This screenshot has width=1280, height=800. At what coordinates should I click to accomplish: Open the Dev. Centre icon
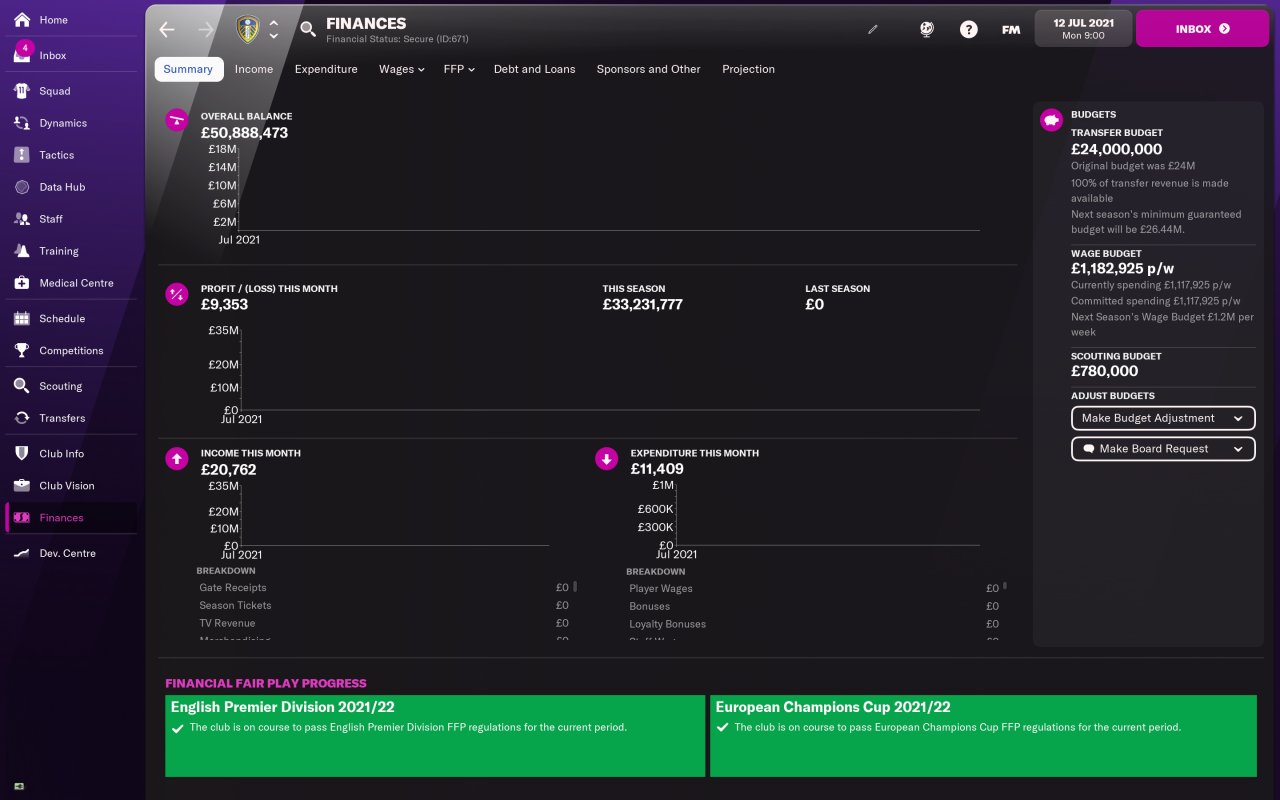coord(22,553)
